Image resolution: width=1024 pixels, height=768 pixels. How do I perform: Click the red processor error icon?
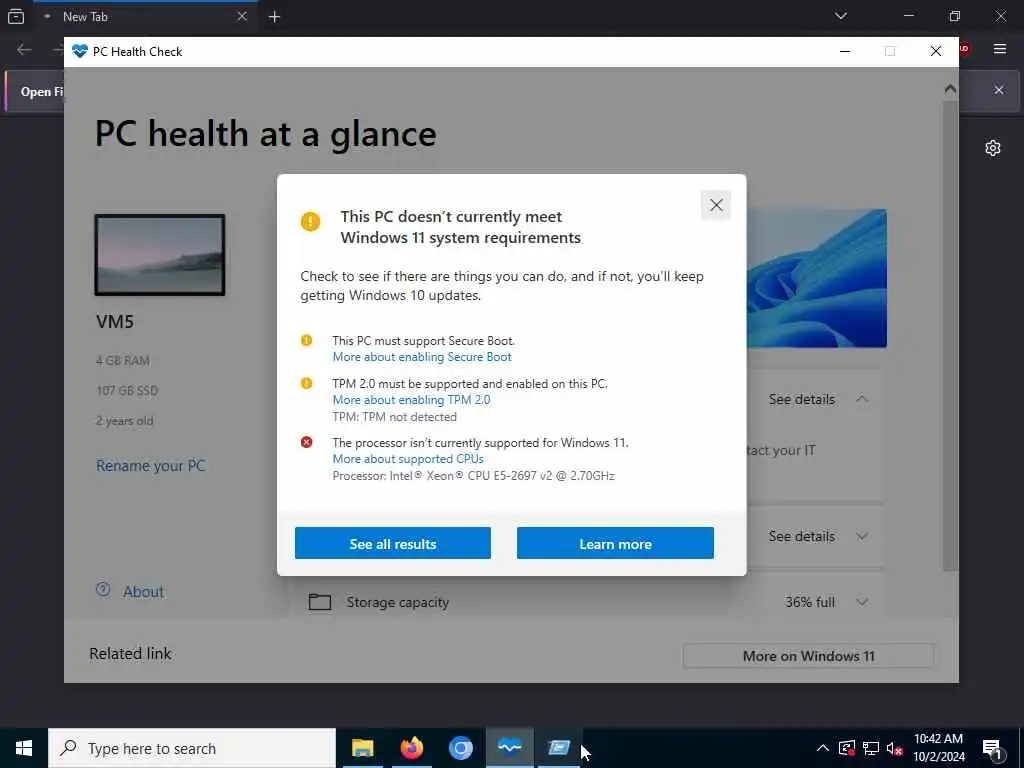(x=306, y=442)
